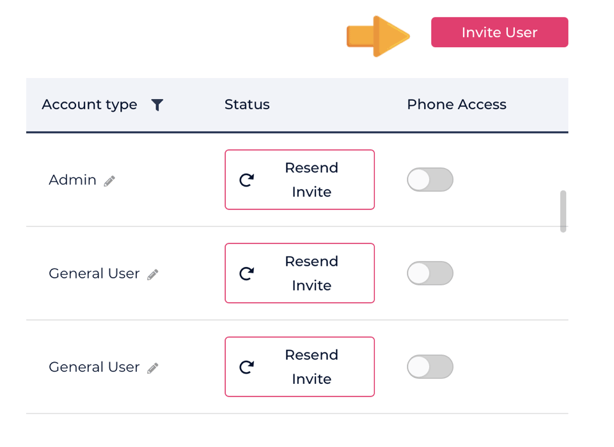Resend invite to the Admin user

point(300,180)
